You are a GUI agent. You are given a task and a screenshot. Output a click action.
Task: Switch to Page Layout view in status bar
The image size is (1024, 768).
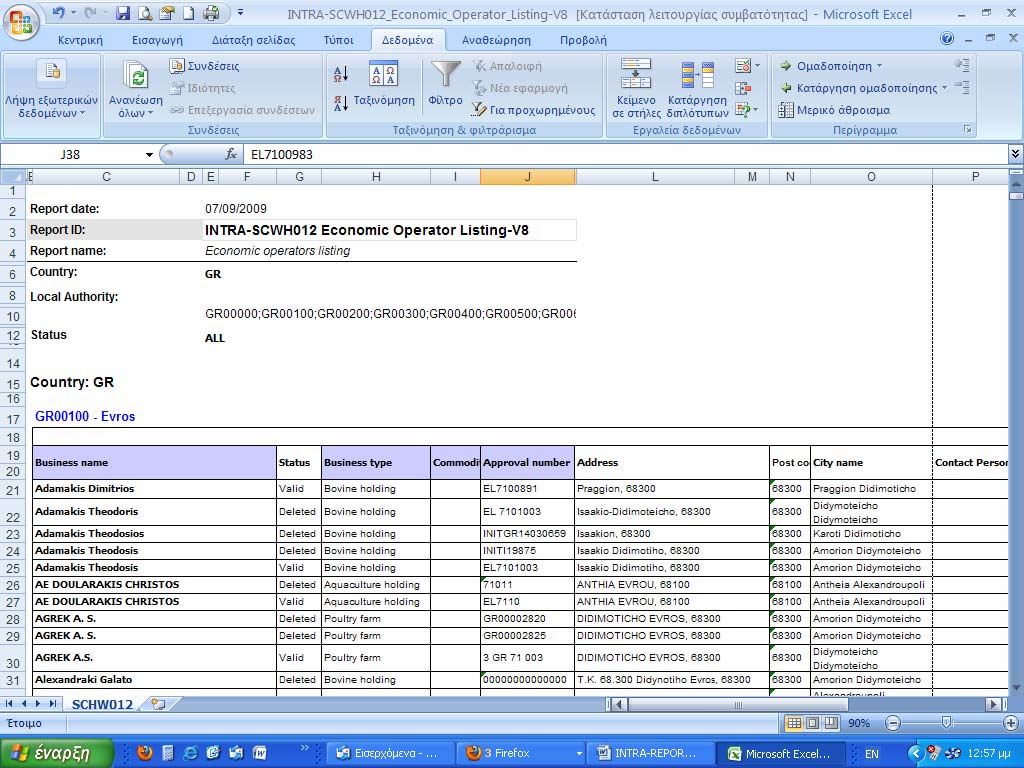(812, 723)
